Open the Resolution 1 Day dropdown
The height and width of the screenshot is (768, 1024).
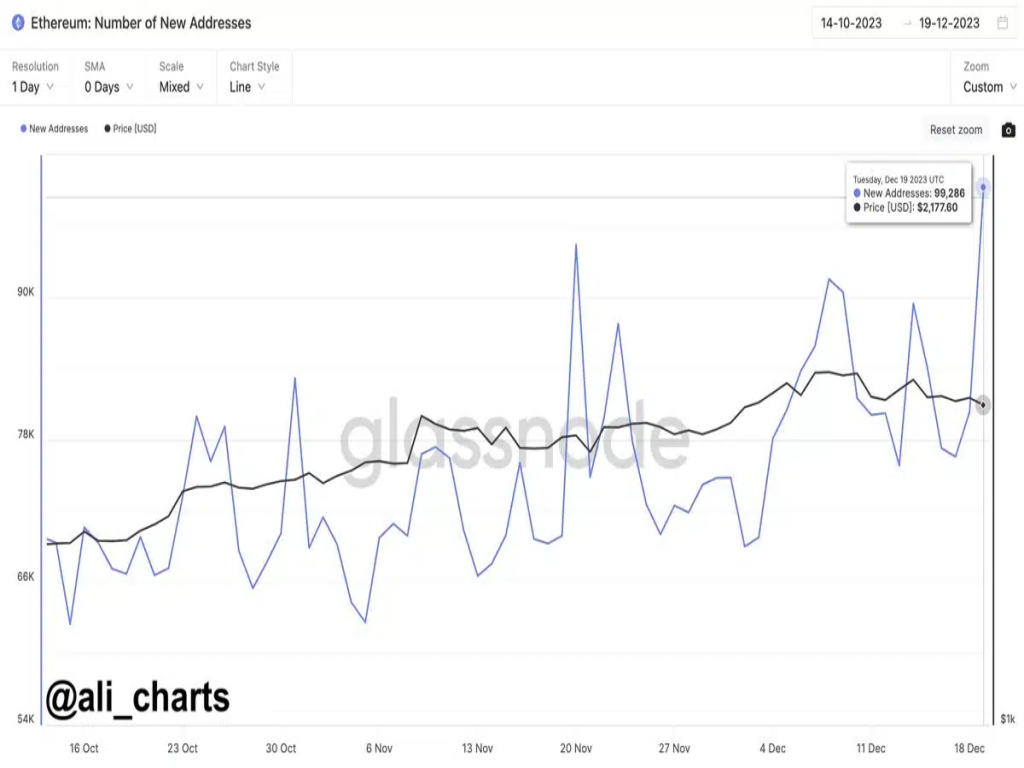click(32, 87)
